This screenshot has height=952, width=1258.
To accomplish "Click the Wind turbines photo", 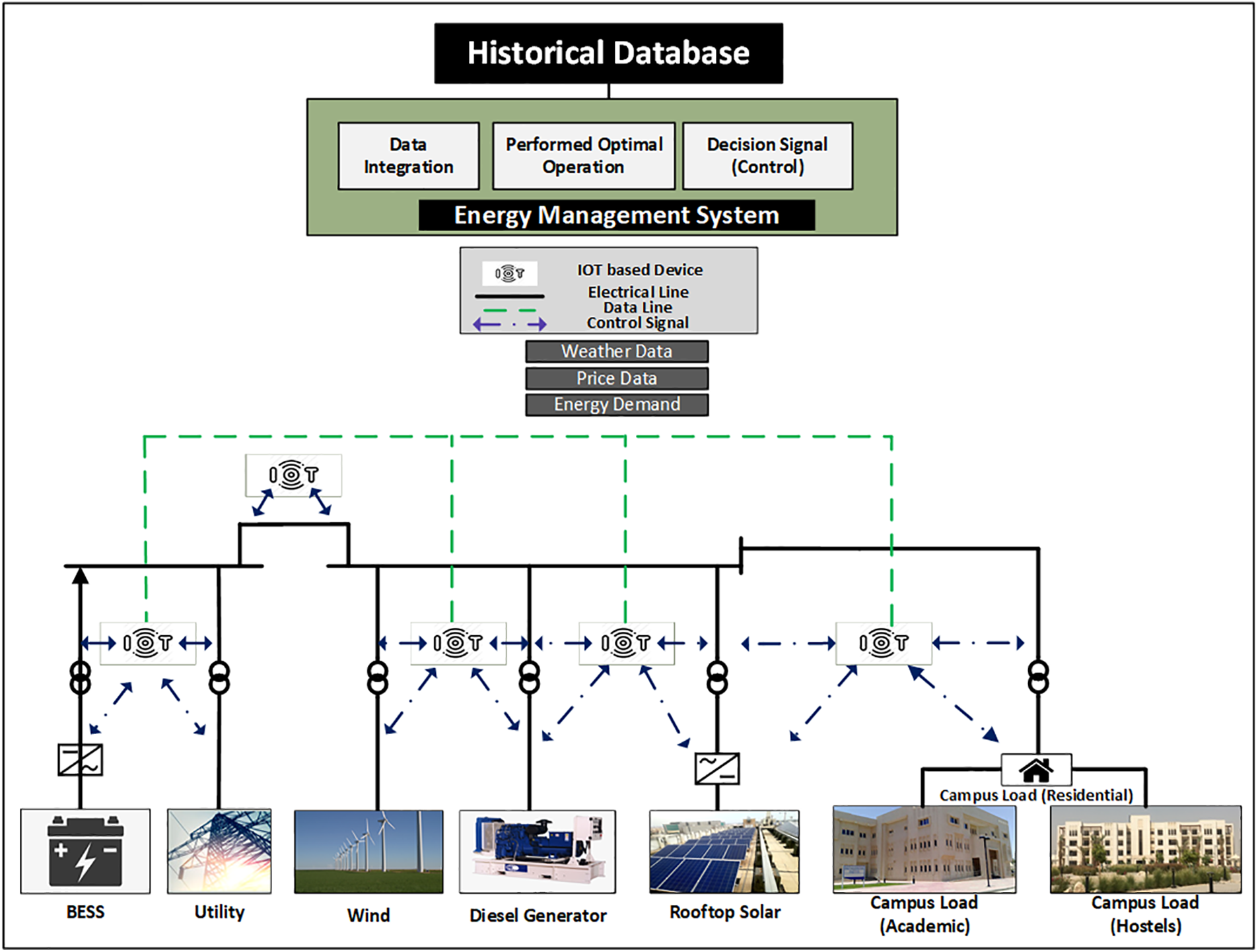I will pos(368,852).
